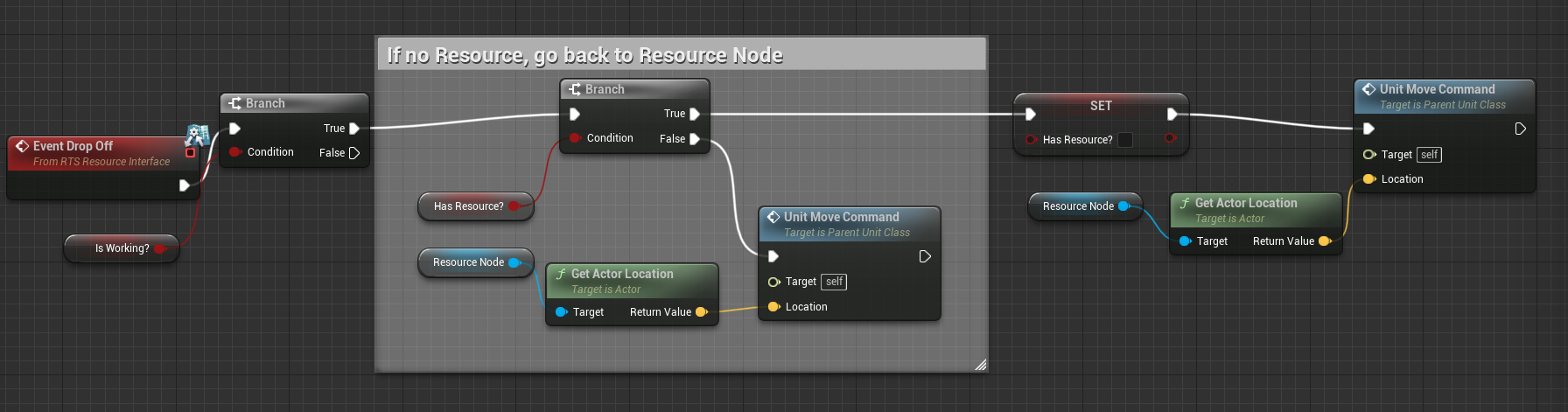Click Target pin of Get Actor Location in comment
Screen dimensions: 1568x412
coord(562,312)
